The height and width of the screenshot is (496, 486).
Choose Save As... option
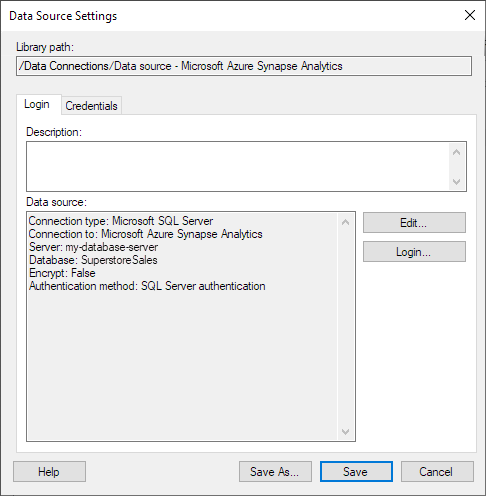click(275, 471)
